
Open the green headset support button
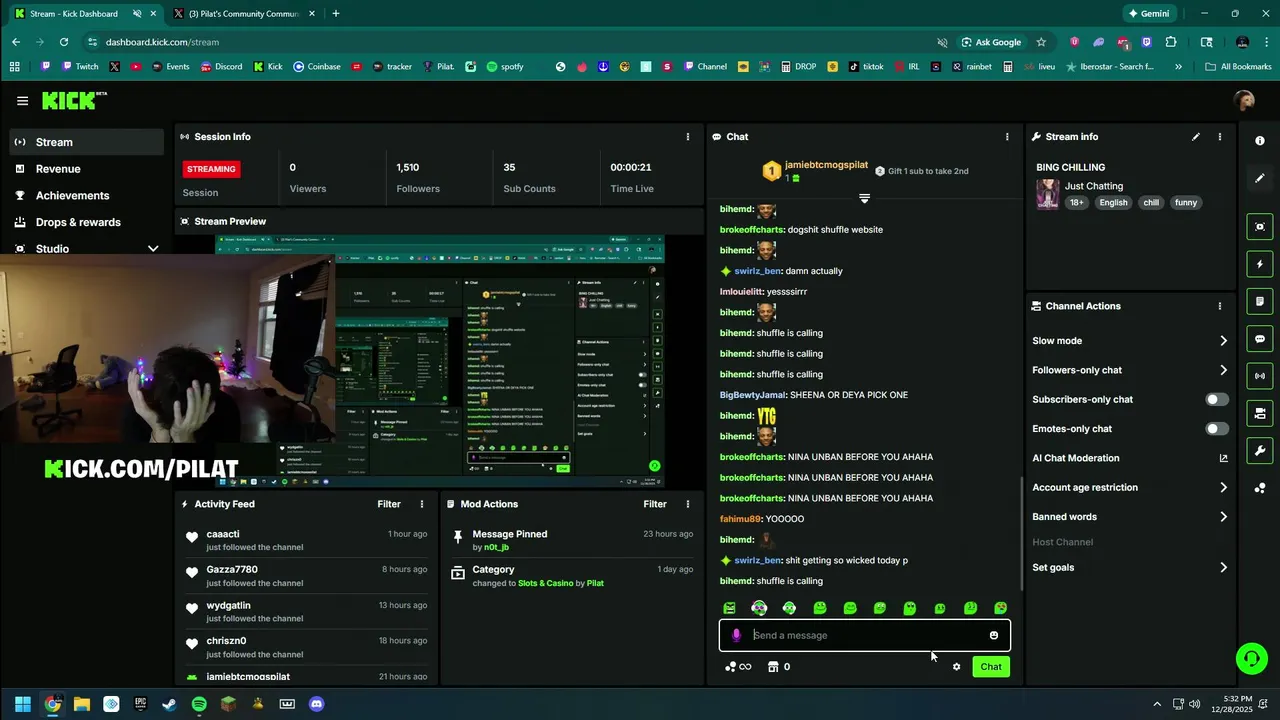click(1251, 658)
